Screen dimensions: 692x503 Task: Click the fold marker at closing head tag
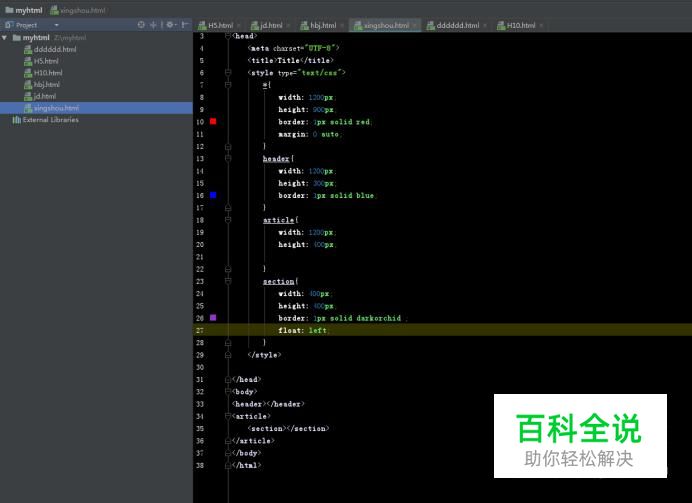(x=228, y=379)
